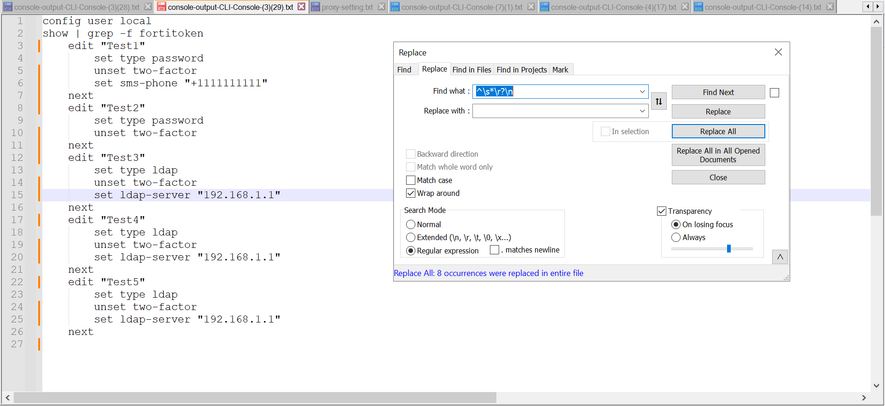
Task: Choose transparency On losing focus
Action: tap(676, 224)
